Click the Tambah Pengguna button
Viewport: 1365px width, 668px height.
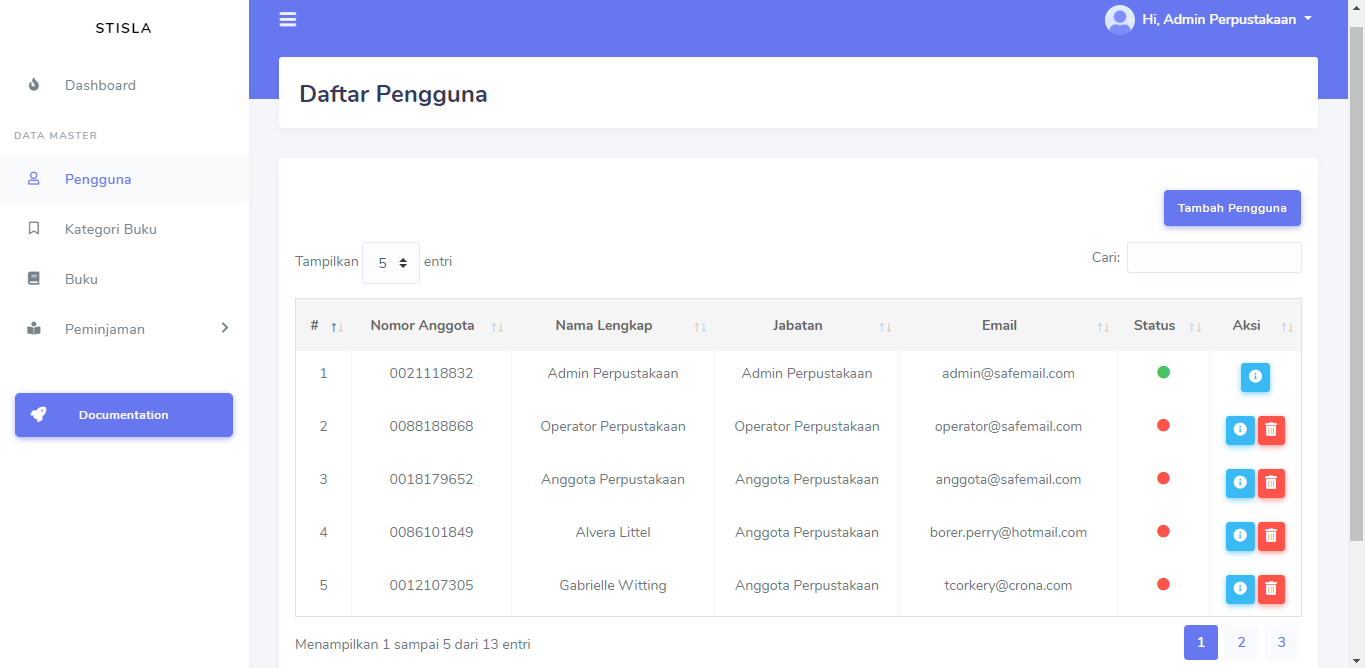[x=1232, y=207]
